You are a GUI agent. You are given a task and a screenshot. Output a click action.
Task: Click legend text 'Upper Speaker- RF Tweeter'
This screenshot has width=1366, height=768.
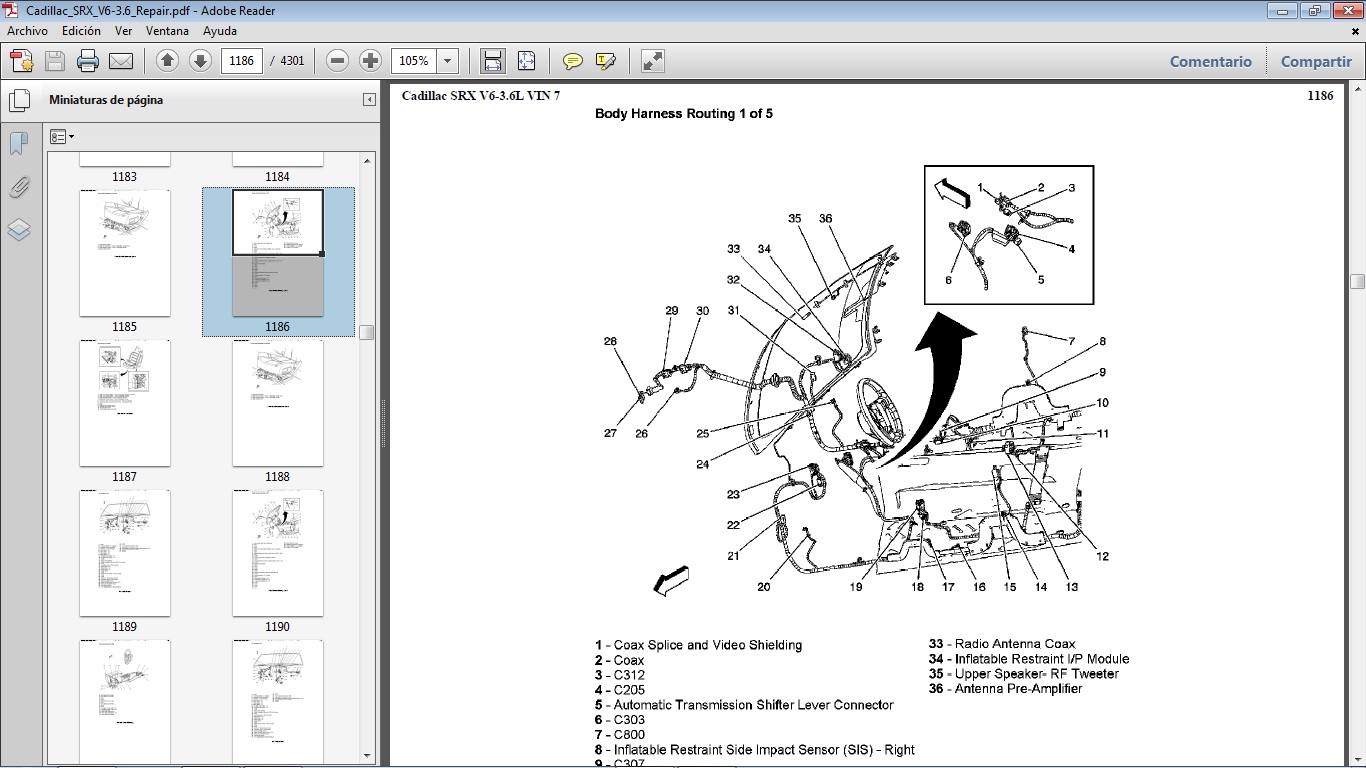(x=1037, y=674)
